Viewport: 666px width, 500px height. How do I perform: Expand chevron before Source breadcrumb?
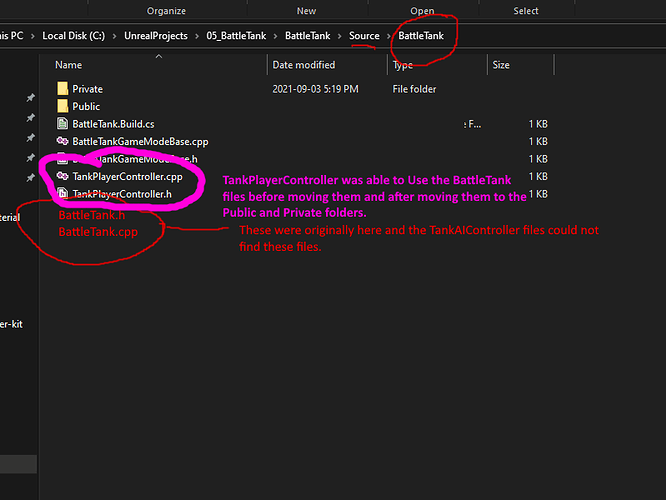click(x=340, y=36)
